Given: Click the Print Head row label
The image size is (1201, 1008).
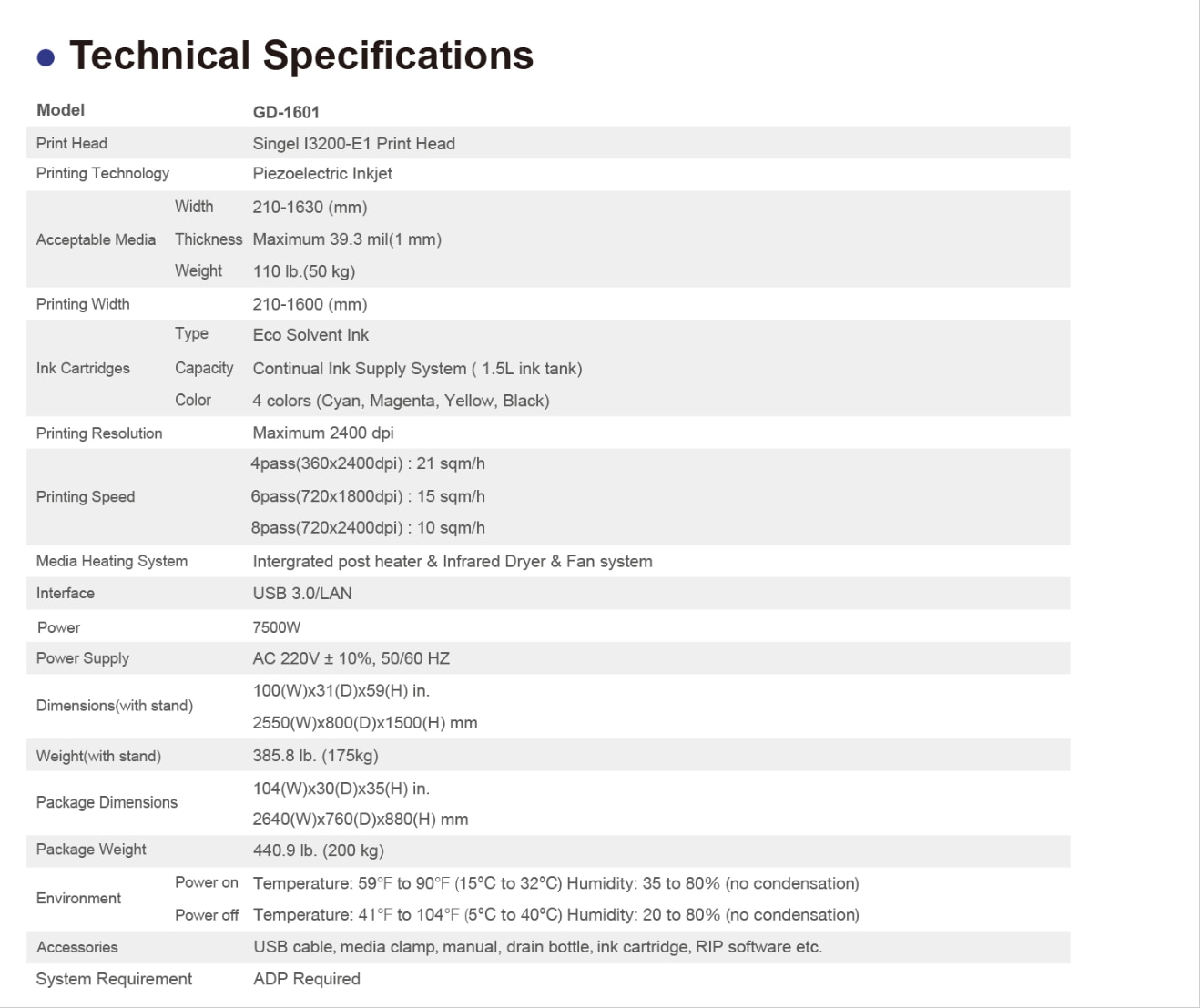Looking at the screenshot, I should 72,143.
